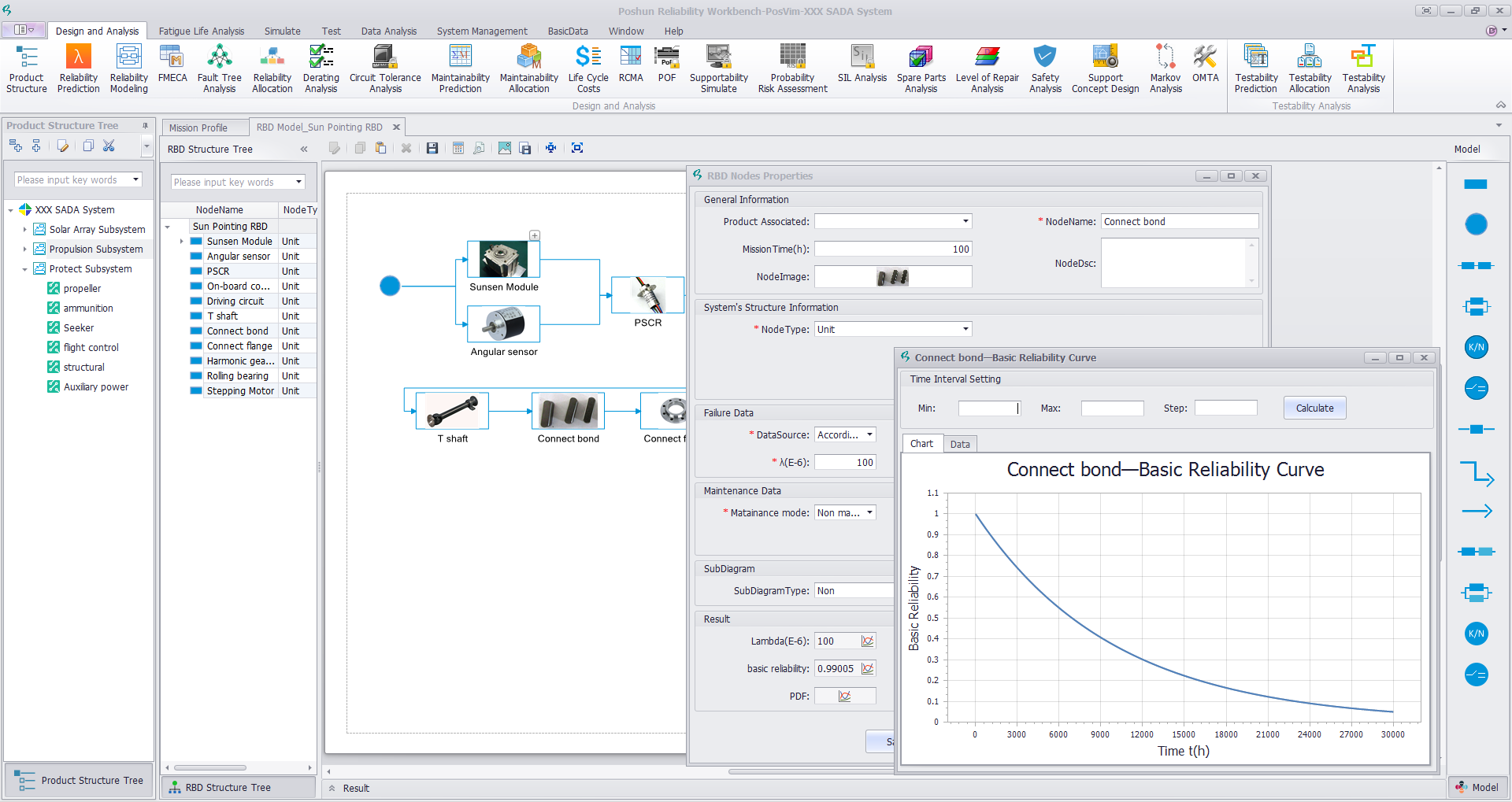The image size is (1512, 802).
Task: Open Data Analysis ribbon tab
Action: [x=389, y=31]
